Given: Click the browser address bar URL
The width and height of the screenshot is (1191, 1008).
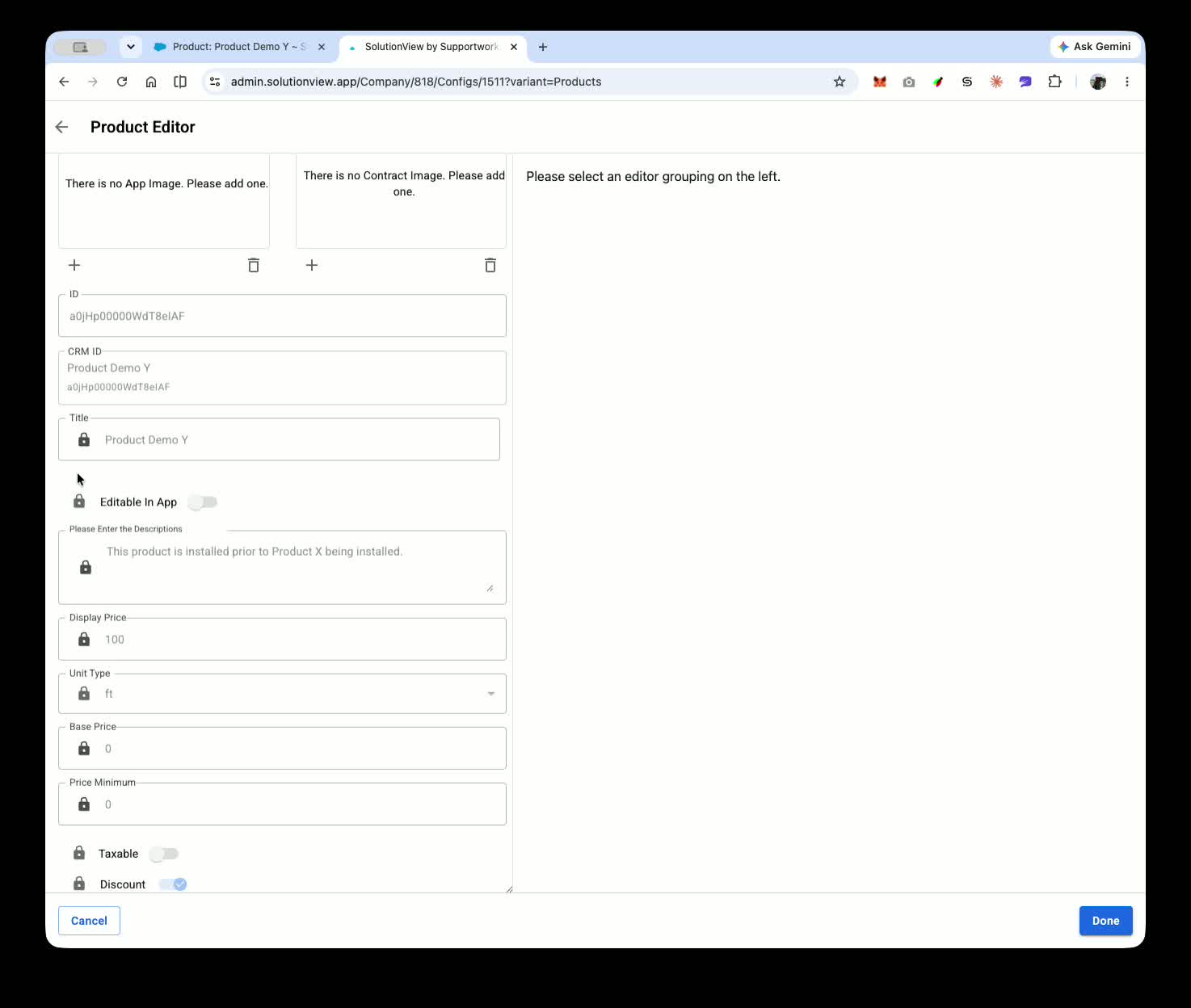Looking at the screenshot, I should (x=416, y=82).
